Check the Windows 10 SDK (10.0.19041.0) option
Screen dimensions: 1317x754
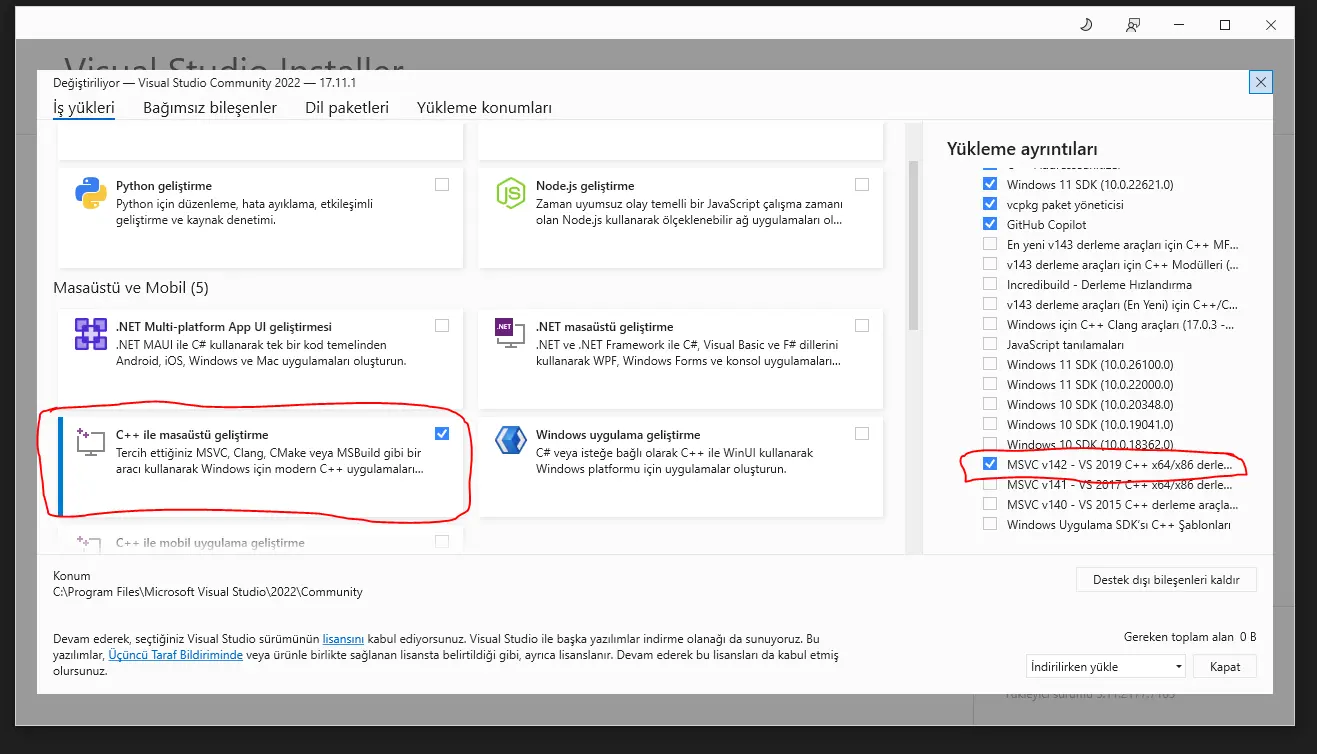990,424
